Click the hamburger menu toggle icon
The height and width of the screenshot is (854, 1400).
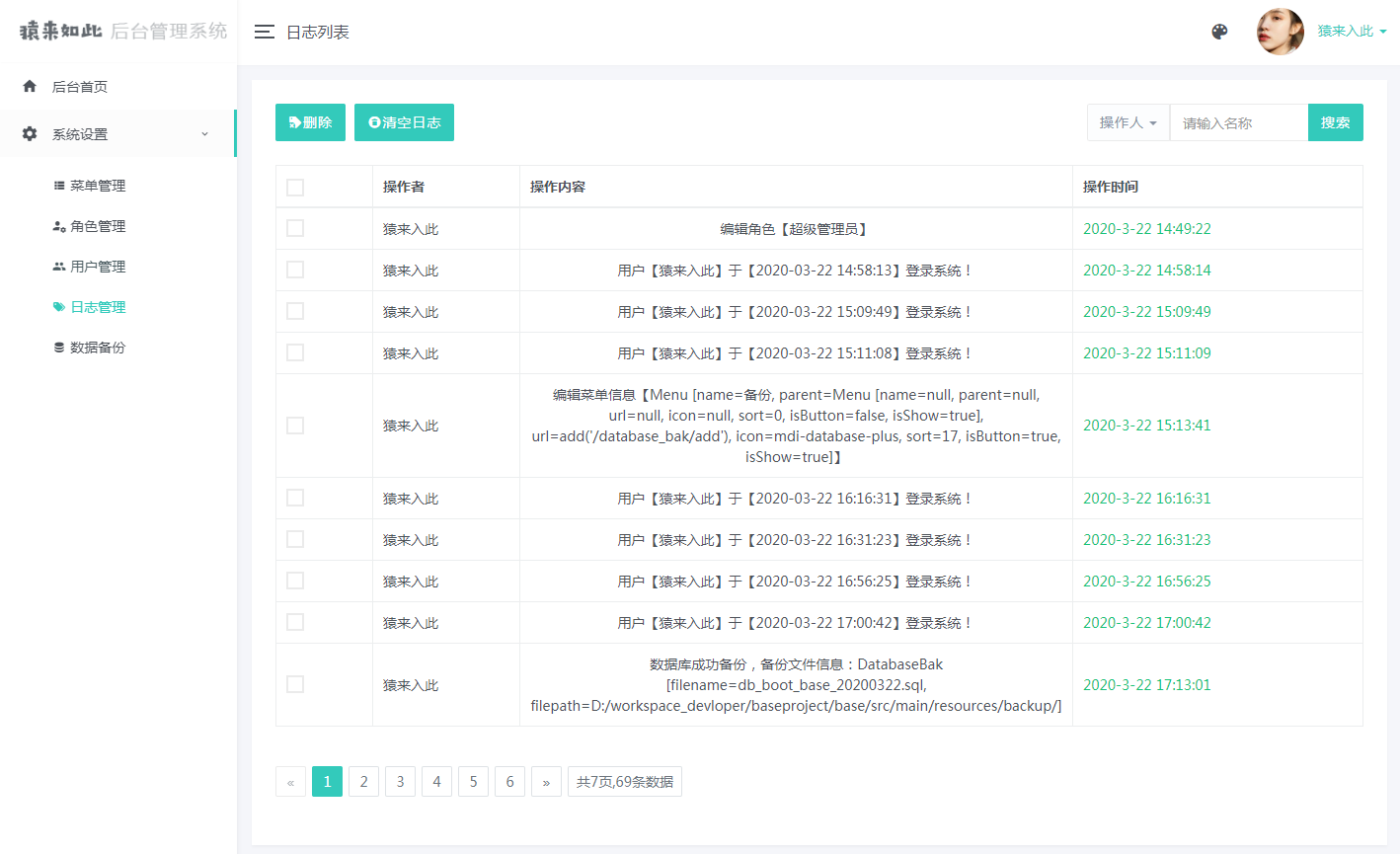tap(264, 32)
